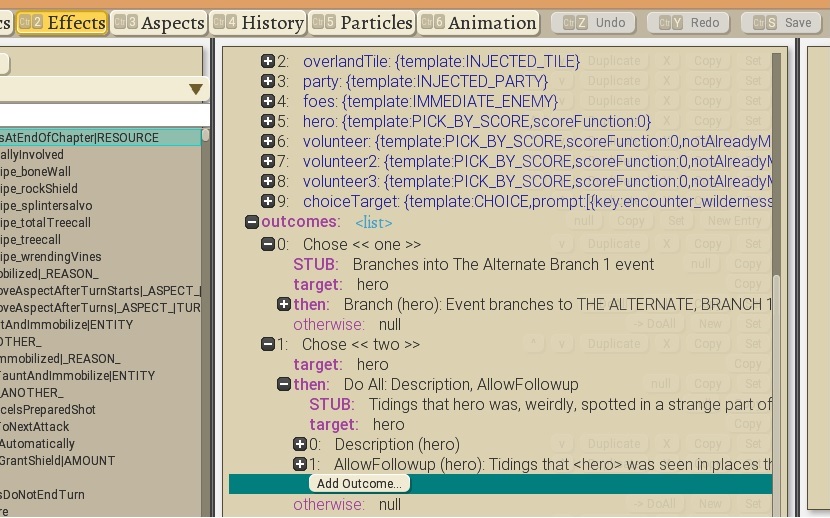Collapse the outcomes list
Image resolution: width=830 pixels, height=518 pixels.
252,222
